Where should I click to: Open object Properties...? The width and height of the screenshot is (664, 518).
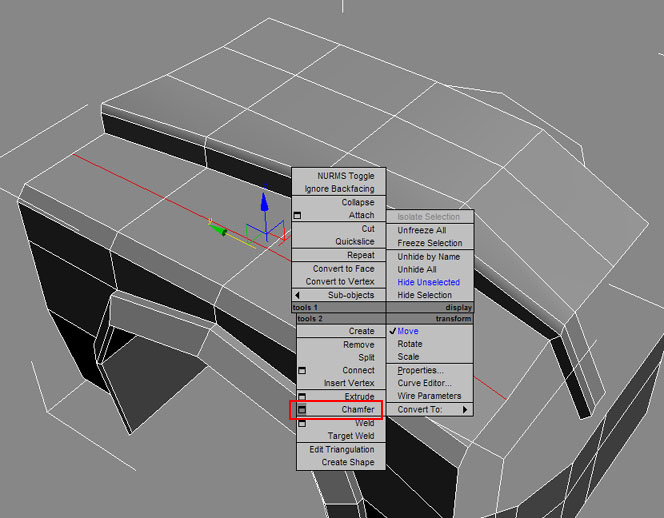421,370
